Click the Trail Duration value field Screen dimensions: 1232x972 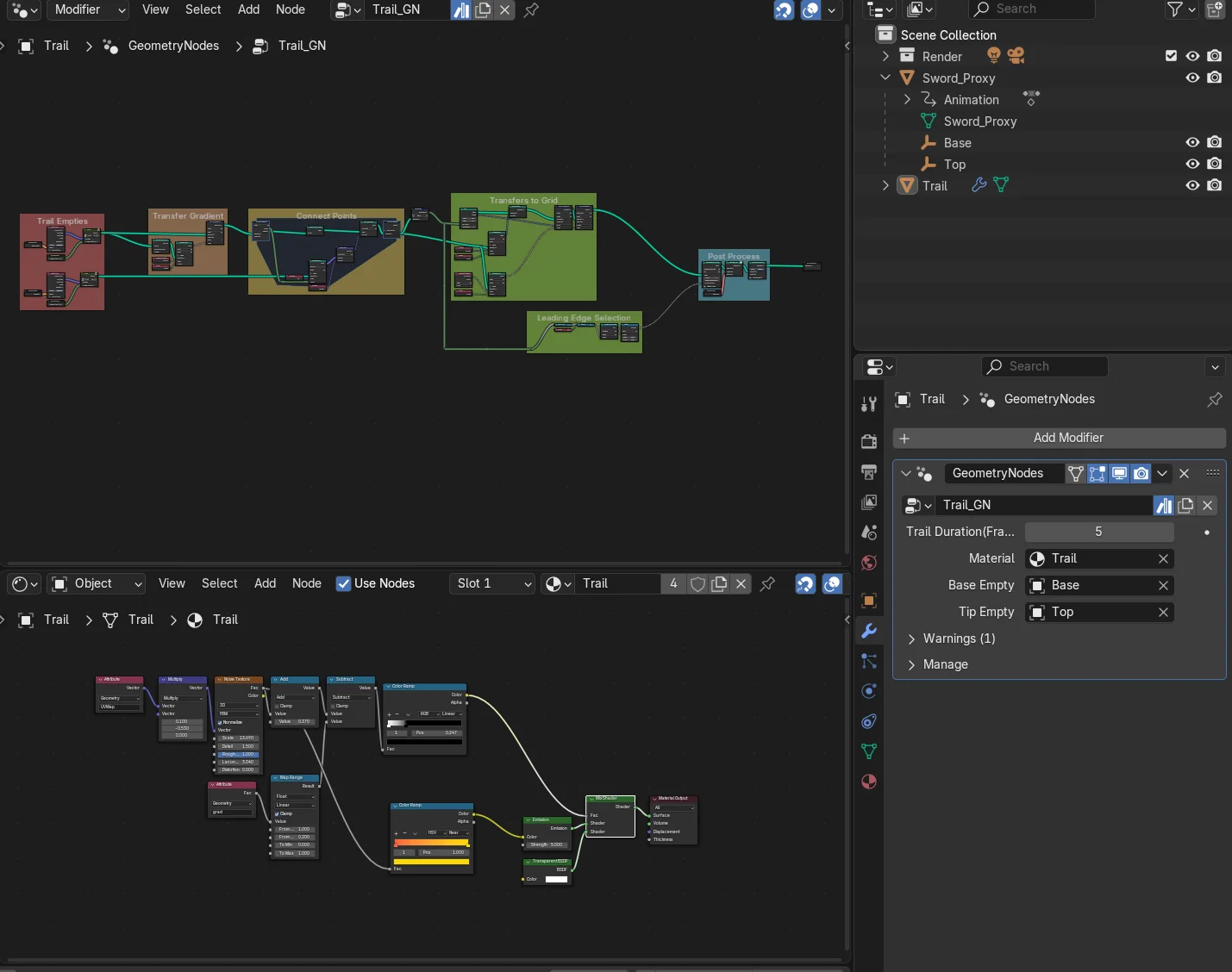coord(1098,532)
